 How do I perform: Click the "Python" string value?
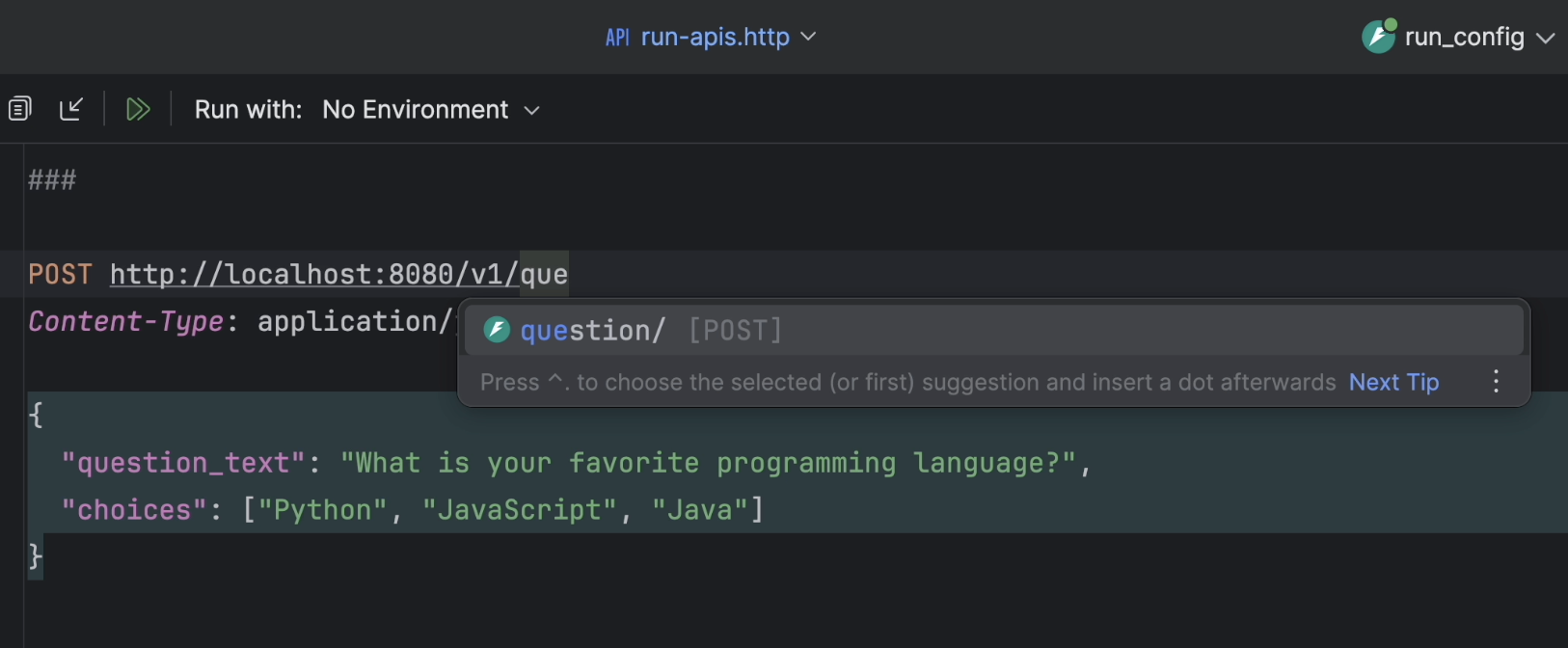(323, 509)
